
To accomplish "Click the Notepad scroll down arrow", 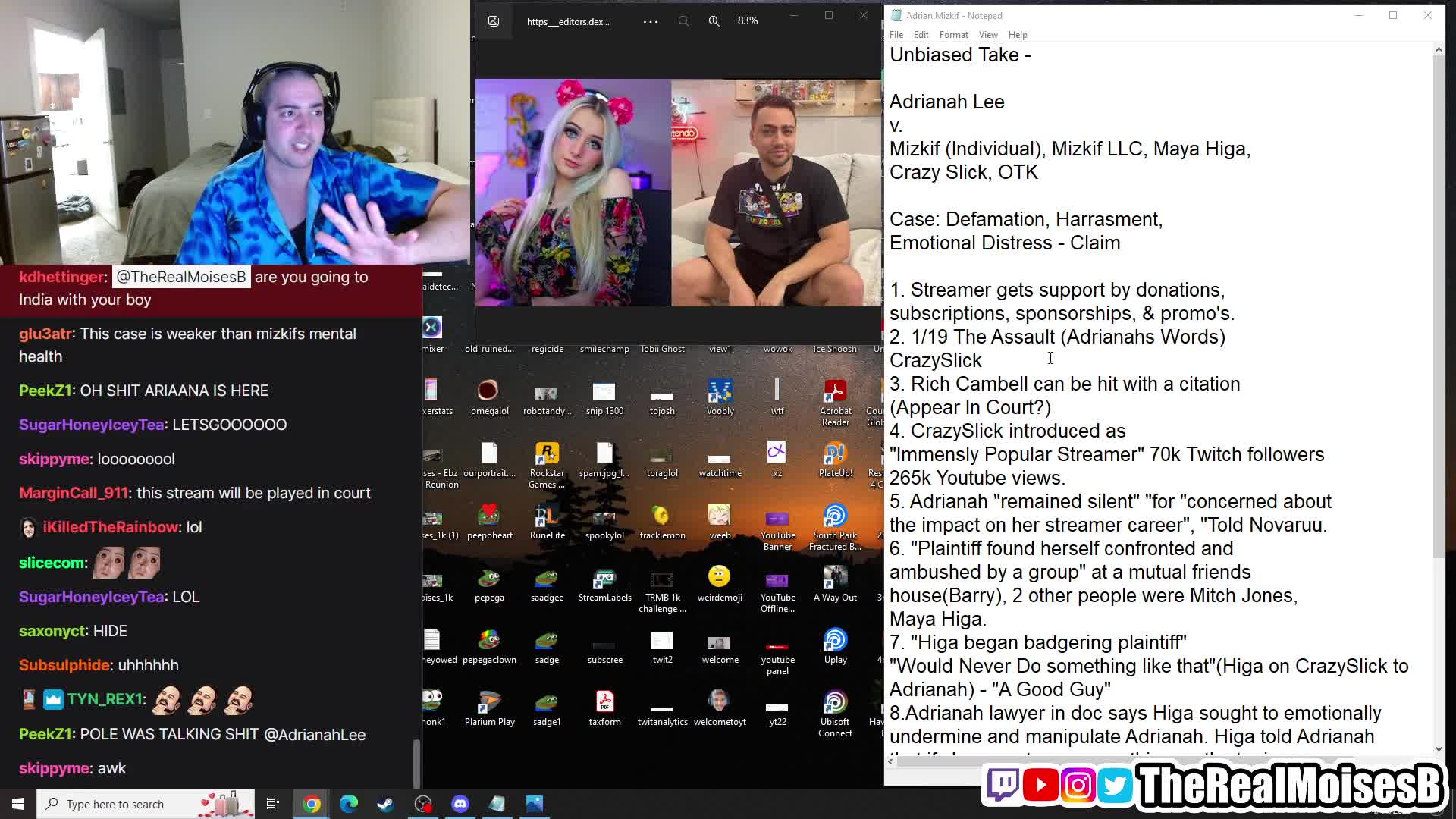I will click(1439, 748).
